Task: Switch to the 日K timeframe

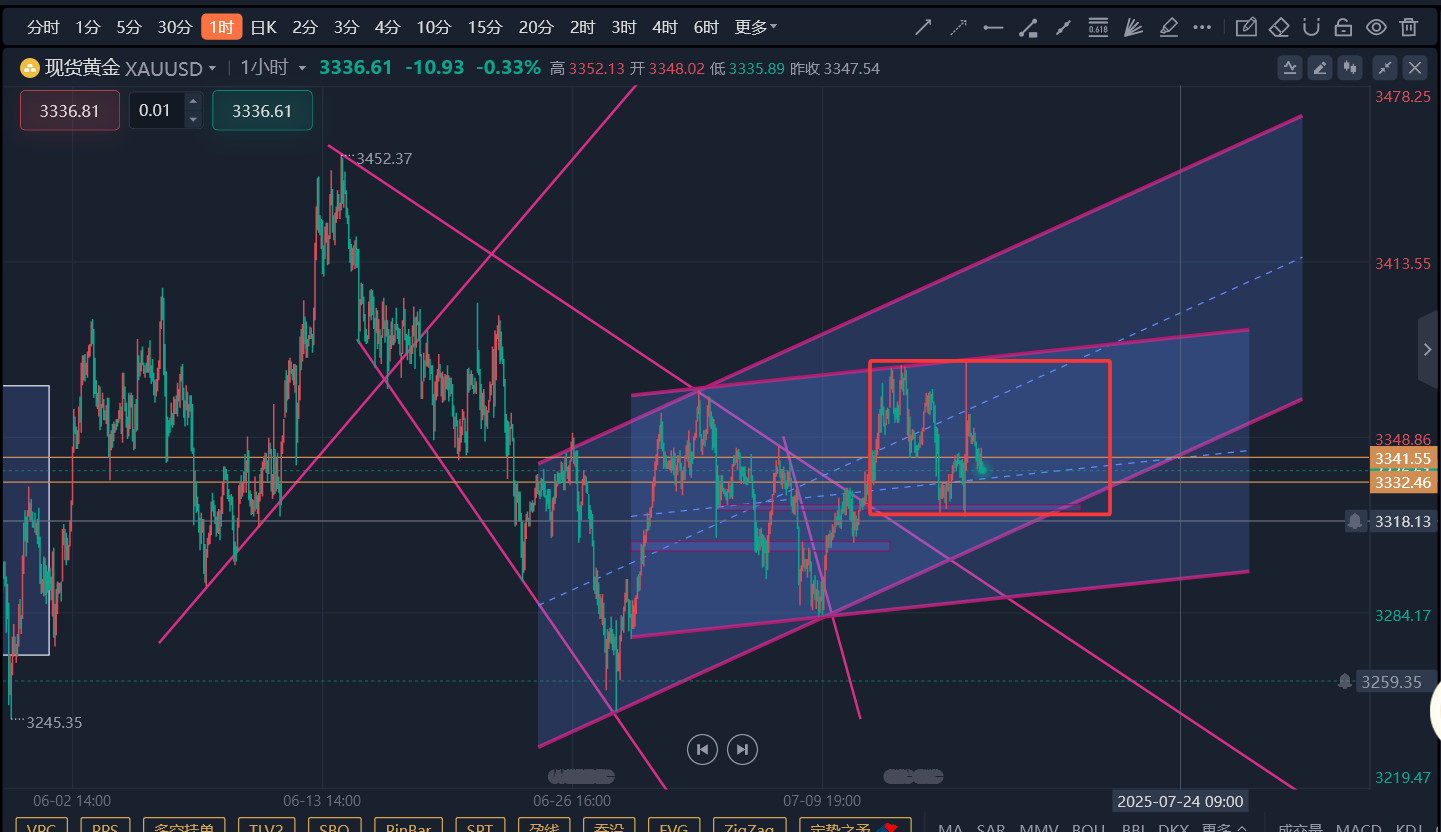Action: pos(263,27)
